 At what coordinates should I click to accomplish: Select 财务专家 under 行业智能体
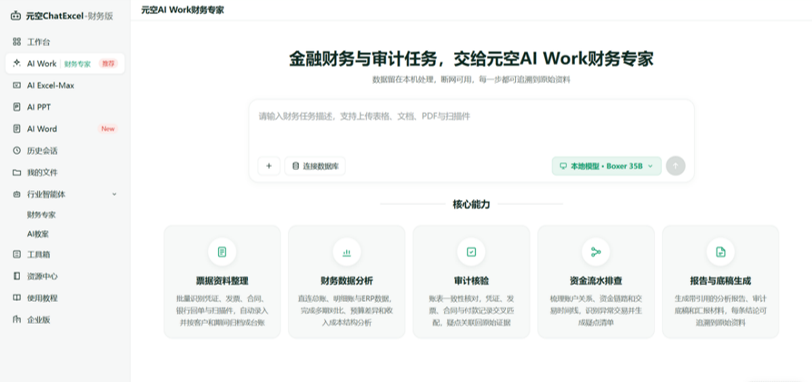(x=41, y=215)
